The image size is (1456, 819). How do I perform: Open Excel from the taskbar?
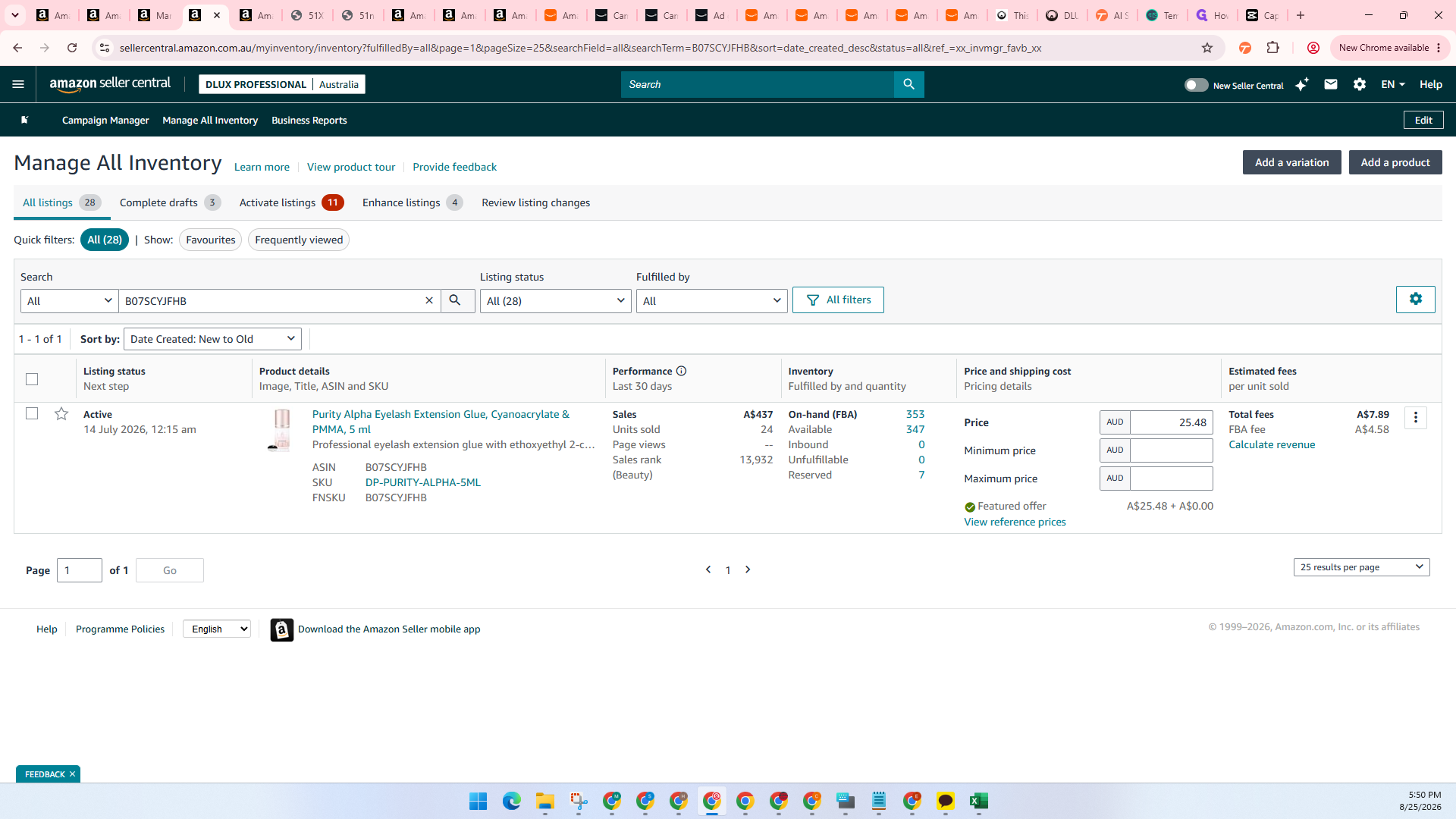[978, 801]
